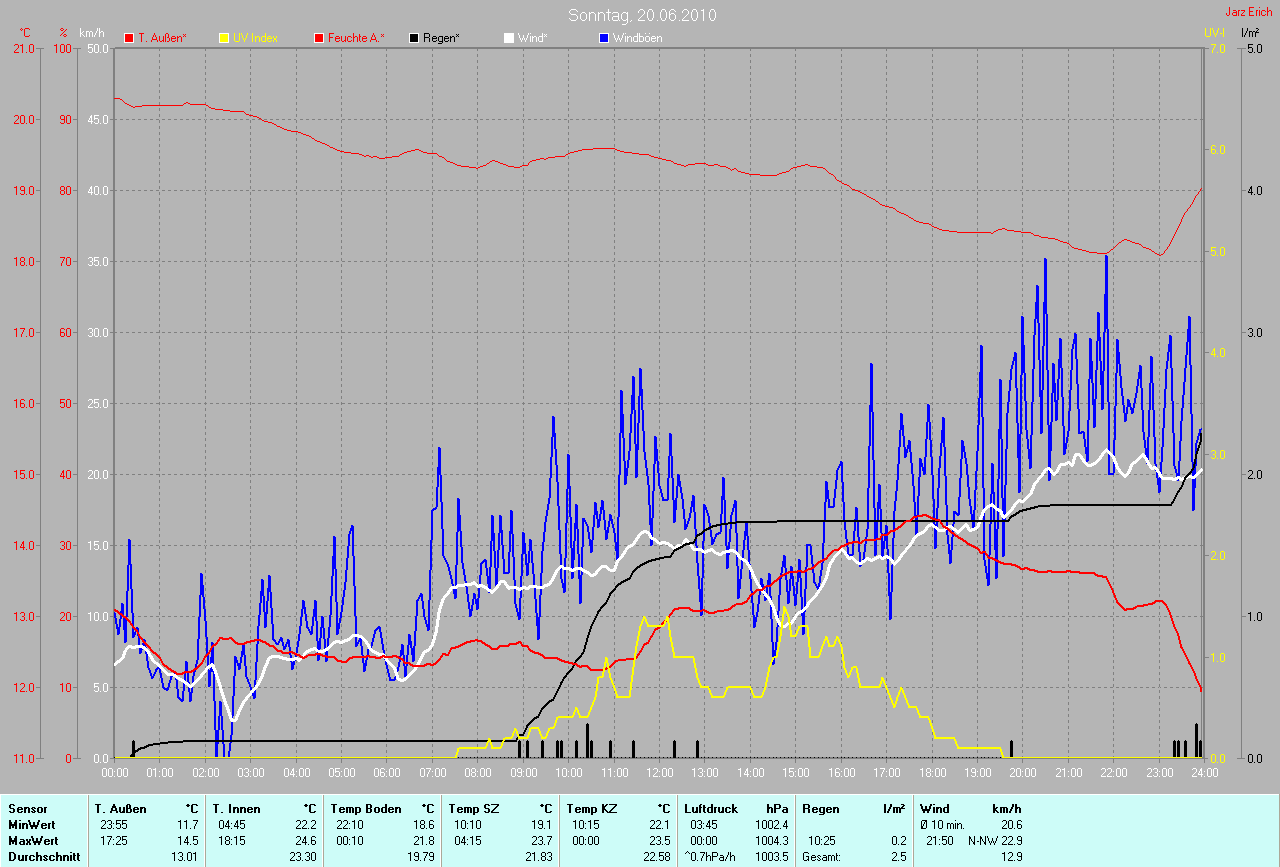The image size is (1280, 867).
Task: Click the 24:00 label on the time axis
Action: click(x=1204, y=772)
